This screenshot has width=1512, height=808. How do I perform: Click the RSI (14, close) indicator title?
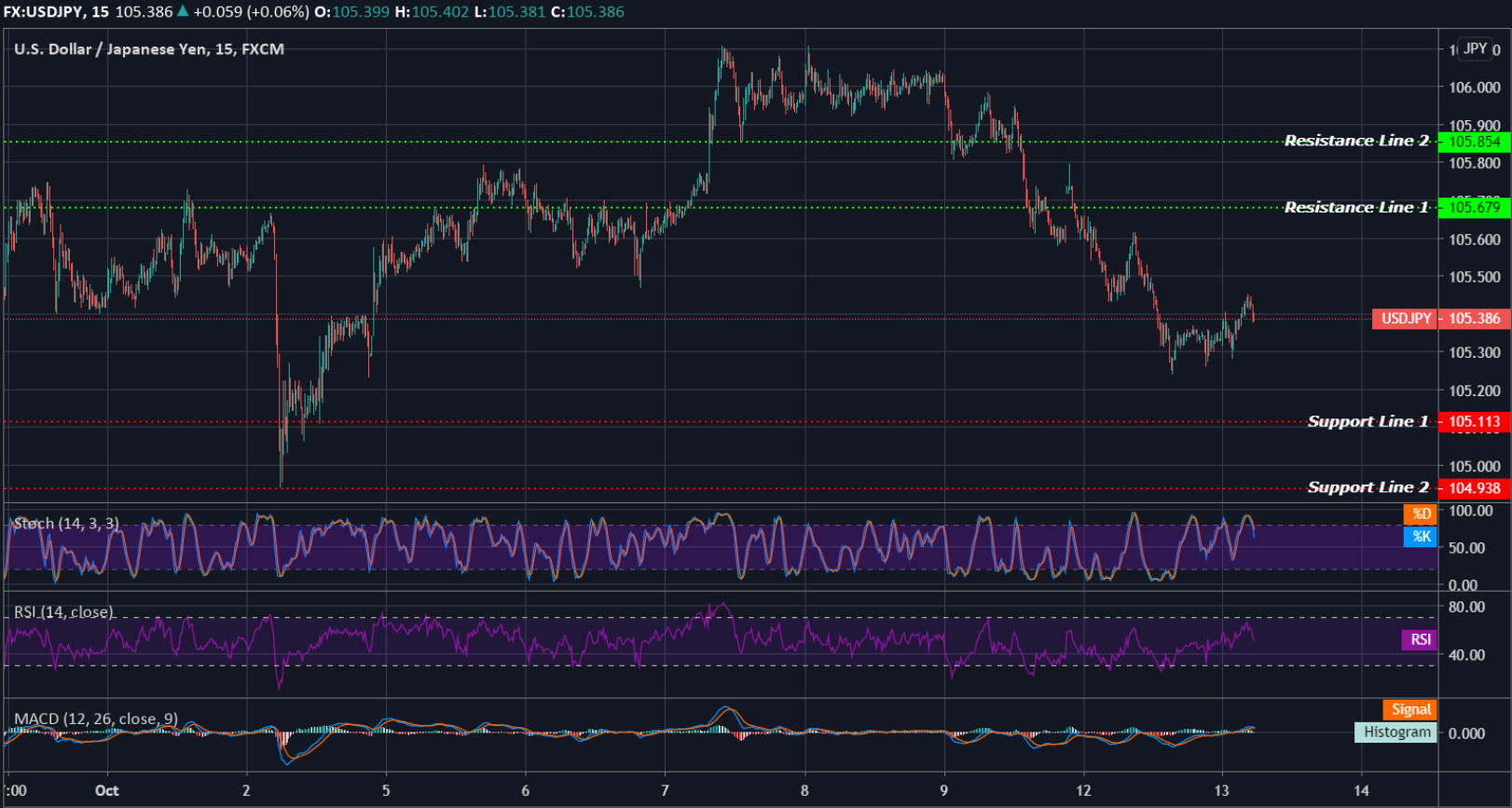[x=63, y=612]
